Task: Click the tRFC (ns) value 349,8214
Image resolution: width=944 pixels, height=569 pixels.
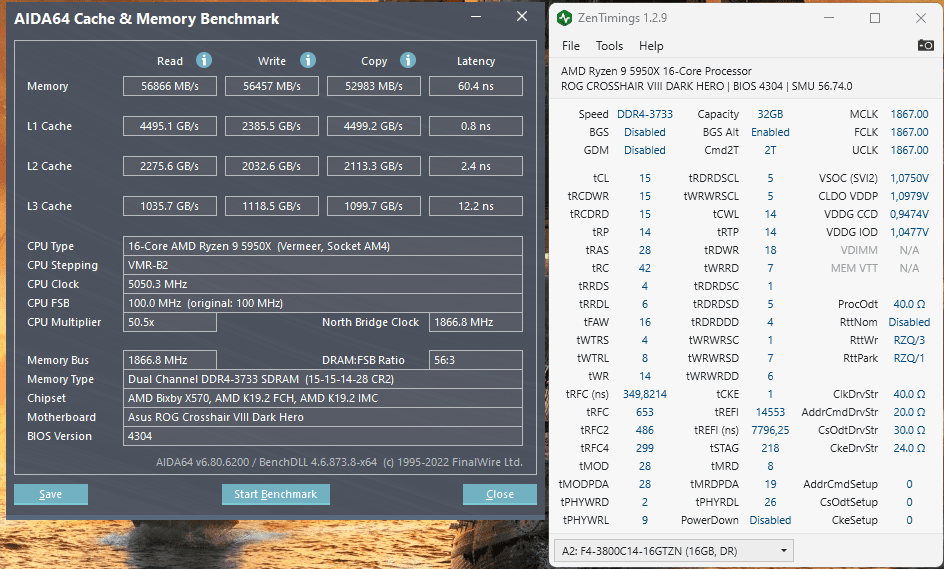Action: (x=645, y=394)
